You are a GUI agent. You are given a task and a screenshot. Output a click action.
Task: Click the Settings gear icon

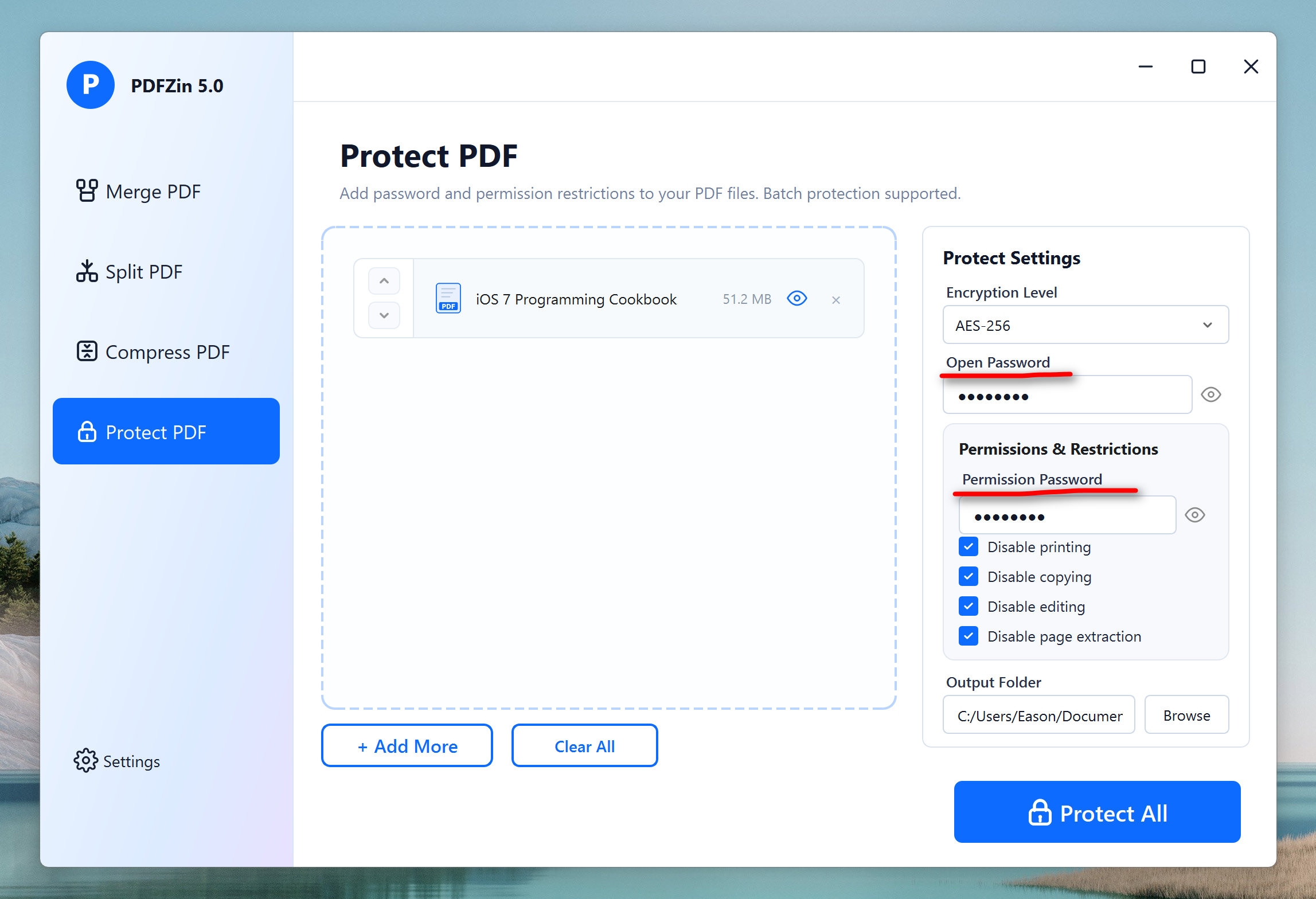click(85, 760)
